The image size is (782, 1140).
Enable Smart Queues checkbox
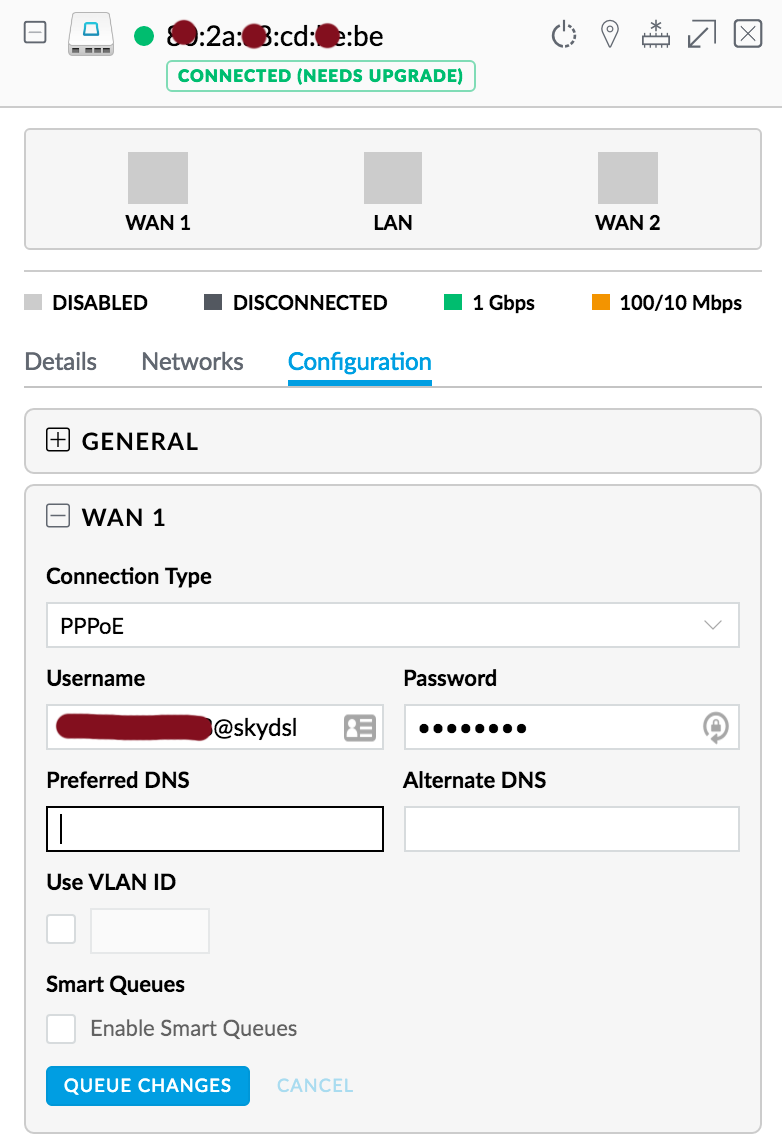coord(61,1028)
